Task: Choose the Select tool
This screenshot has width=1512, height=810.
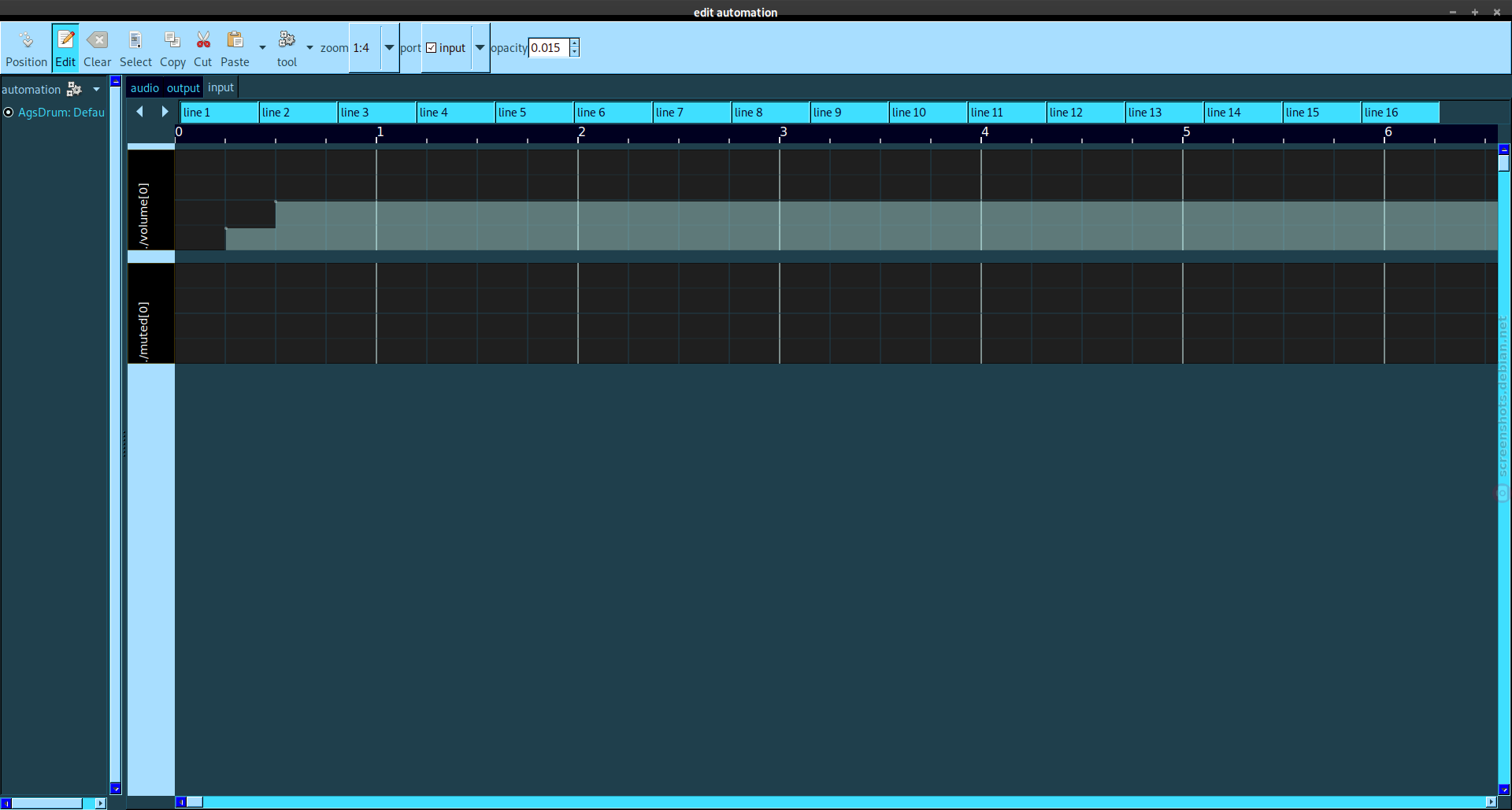Action: click(135, 49)
